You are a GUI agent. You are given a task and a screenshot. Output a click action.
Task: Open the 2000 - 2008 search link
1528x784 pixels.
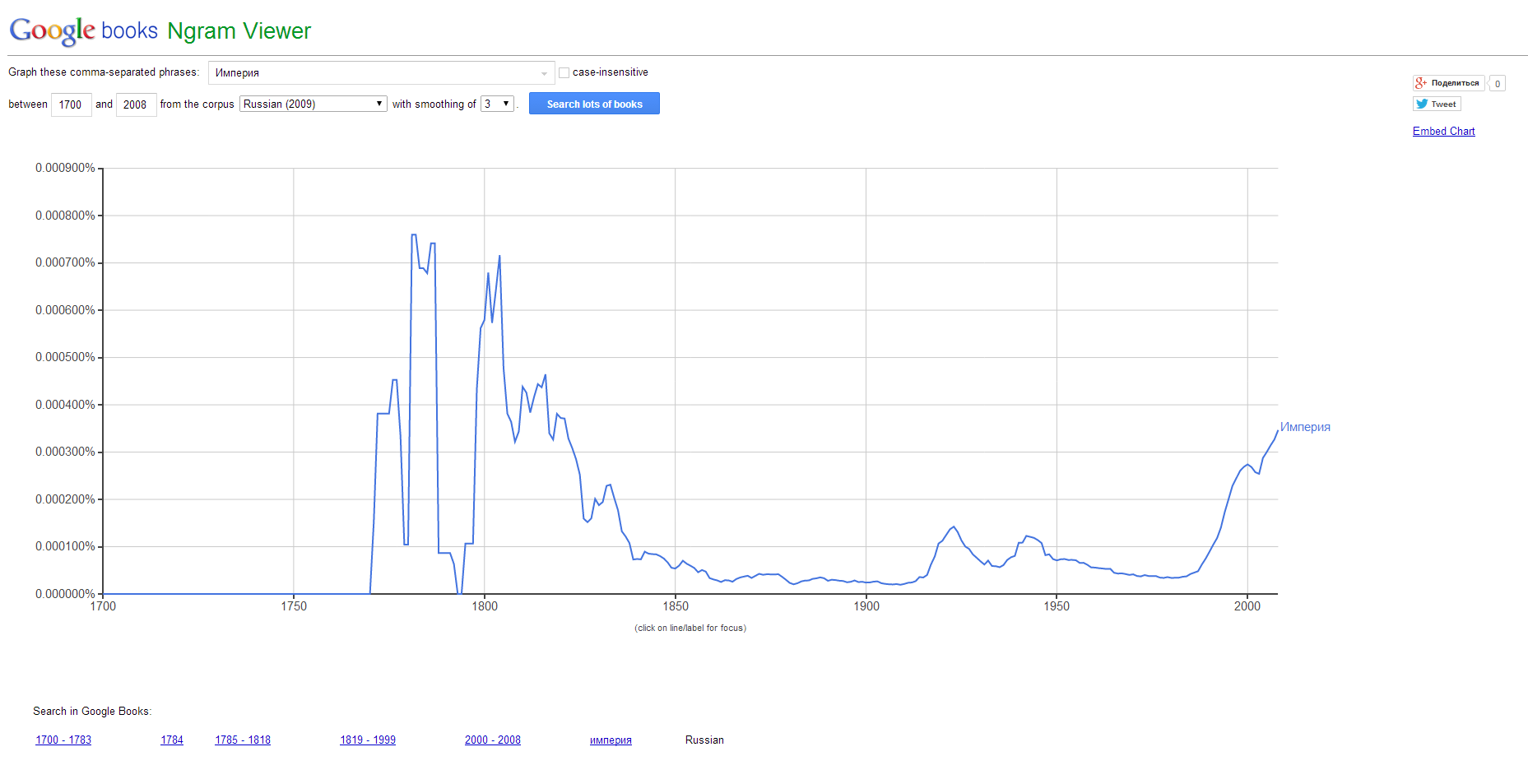(493, 740)
